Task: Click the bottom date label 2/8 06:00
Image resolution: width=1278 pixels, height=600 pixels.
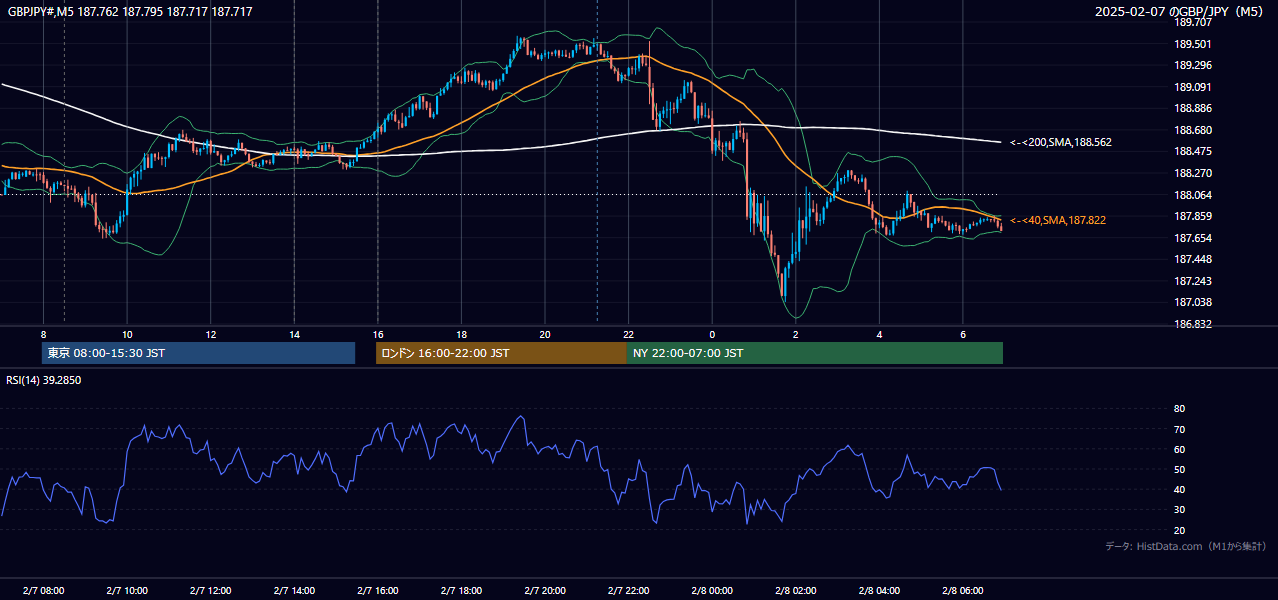Action: [x=962, y=591]
